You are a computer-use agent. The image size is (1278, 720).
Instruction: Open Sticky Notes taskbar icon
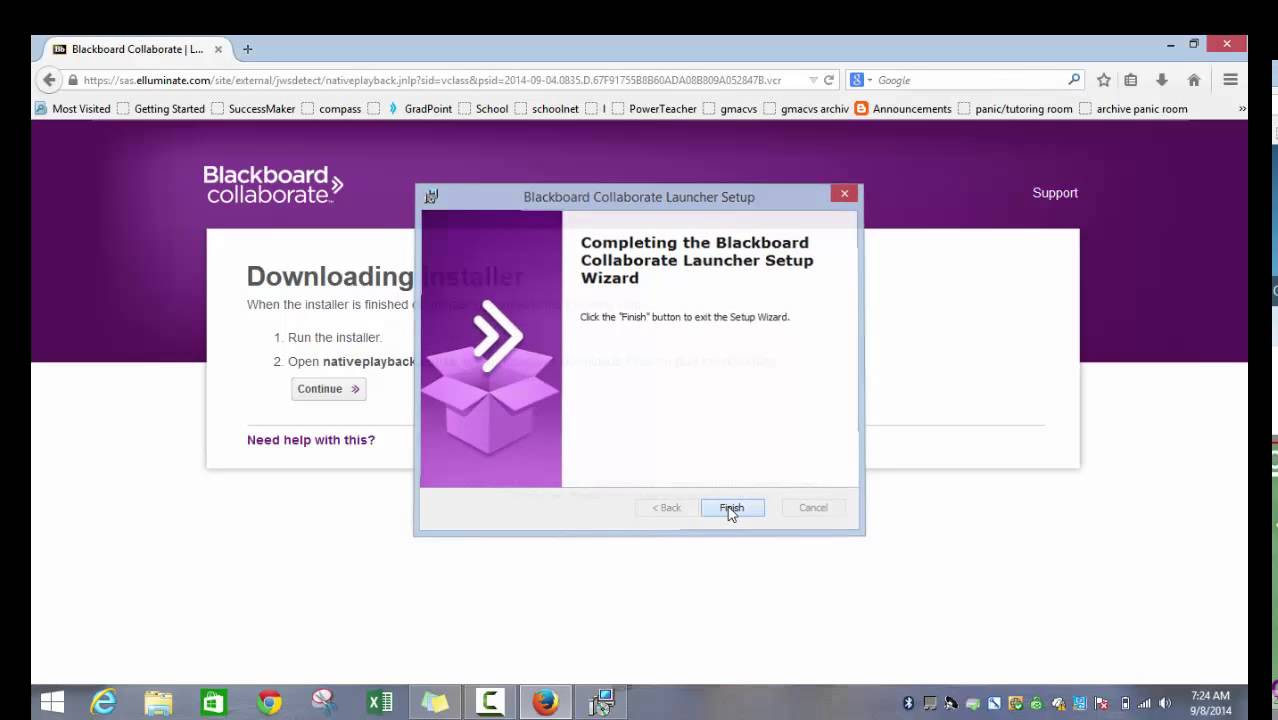pos(435,702)
